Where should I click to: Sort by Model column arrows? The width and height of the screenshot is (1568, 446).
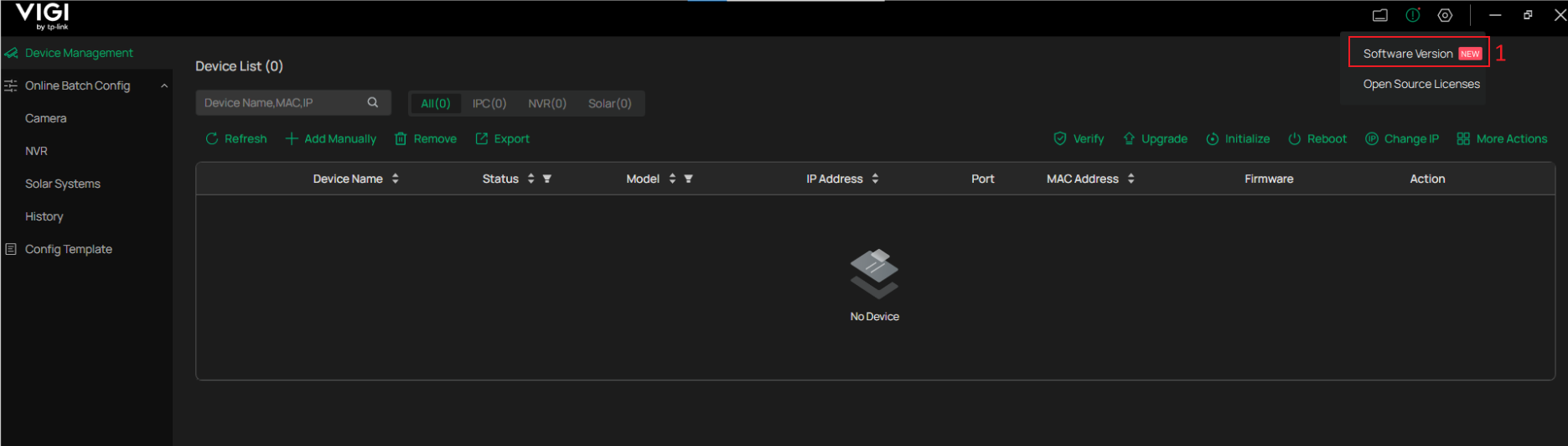click(672, 179)
